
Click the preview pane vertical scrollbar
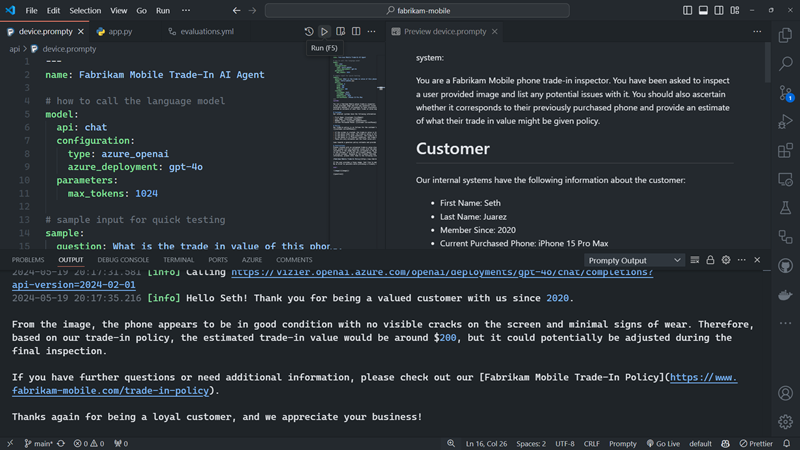pyautogui.click(x=767, y=62)
